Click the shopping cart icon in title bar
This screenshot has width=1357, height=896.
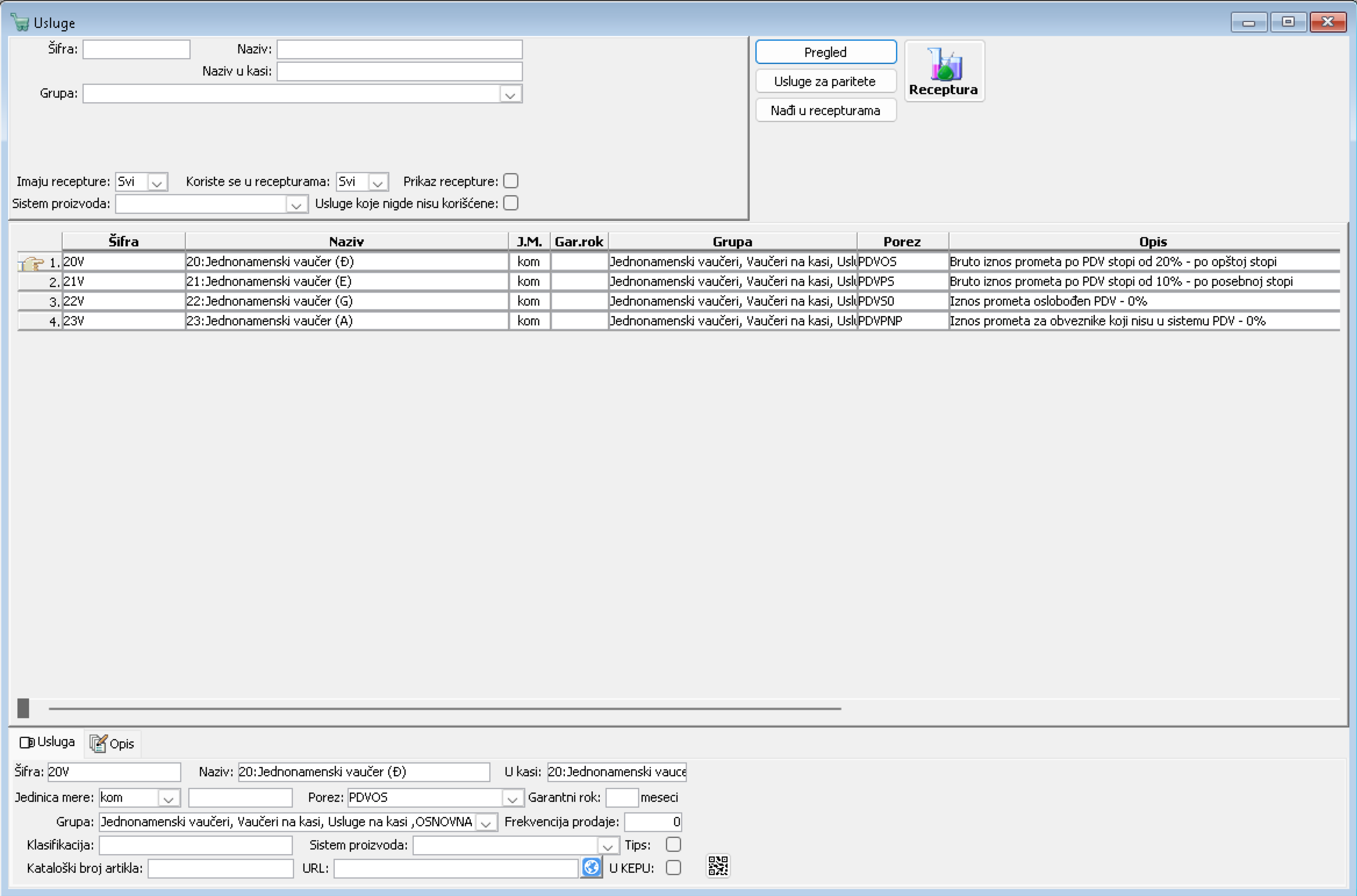pos(20,23)
